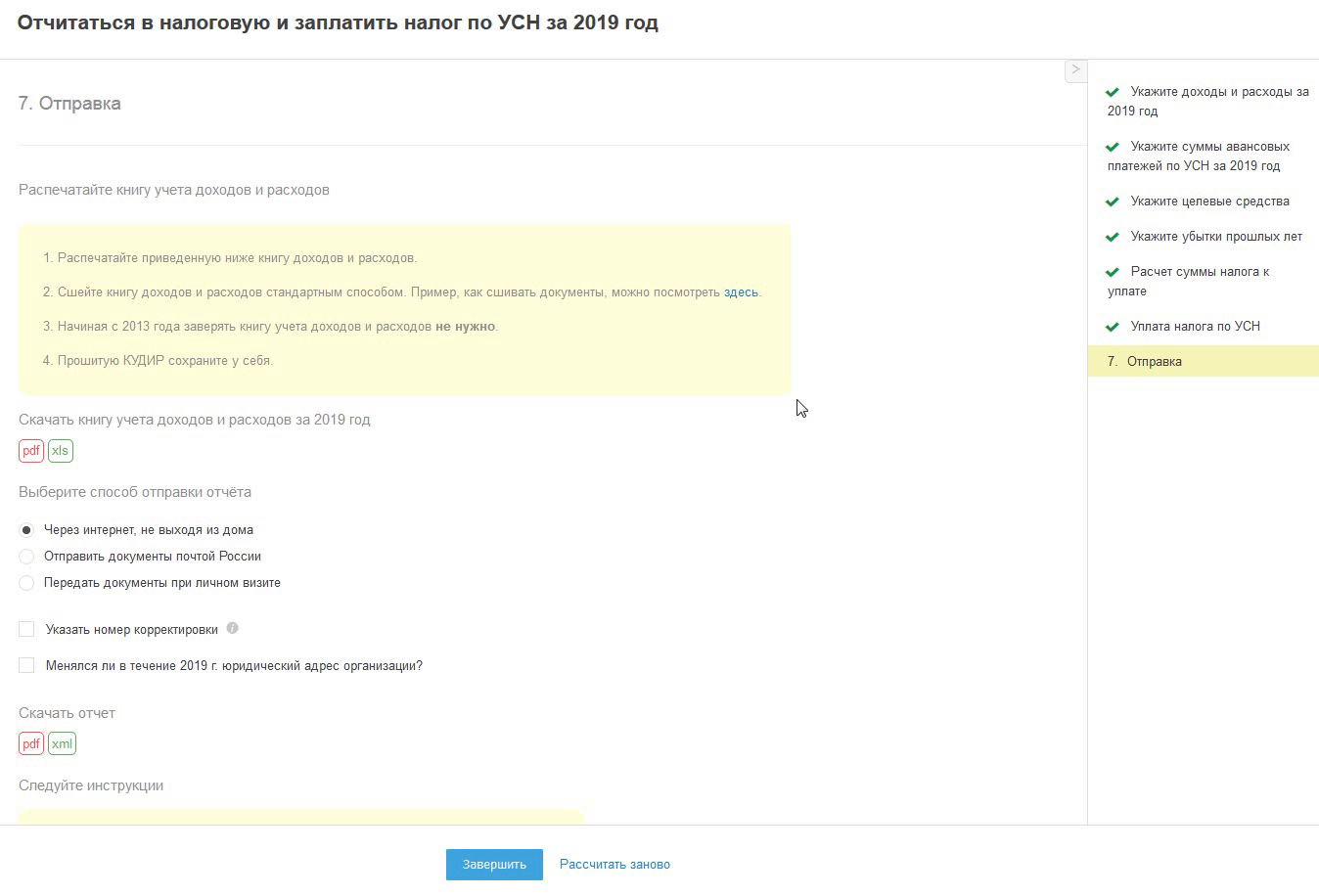Screen dimensions: 1319x896
Task: Download income book as pdf
Action: (x=31, y=451)
